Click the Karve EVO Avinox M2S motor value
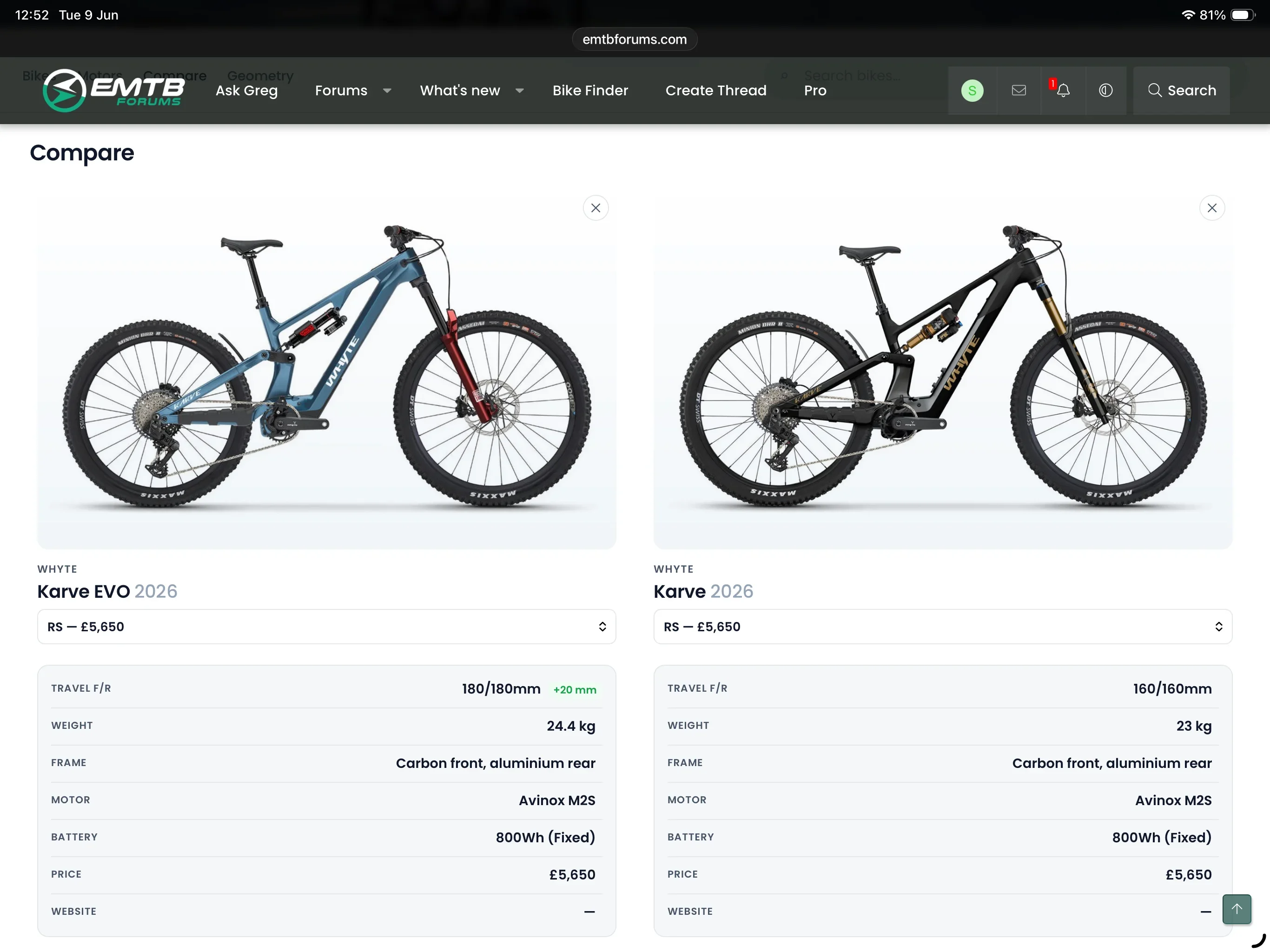 pyautogui.click(x=557, y=800)
